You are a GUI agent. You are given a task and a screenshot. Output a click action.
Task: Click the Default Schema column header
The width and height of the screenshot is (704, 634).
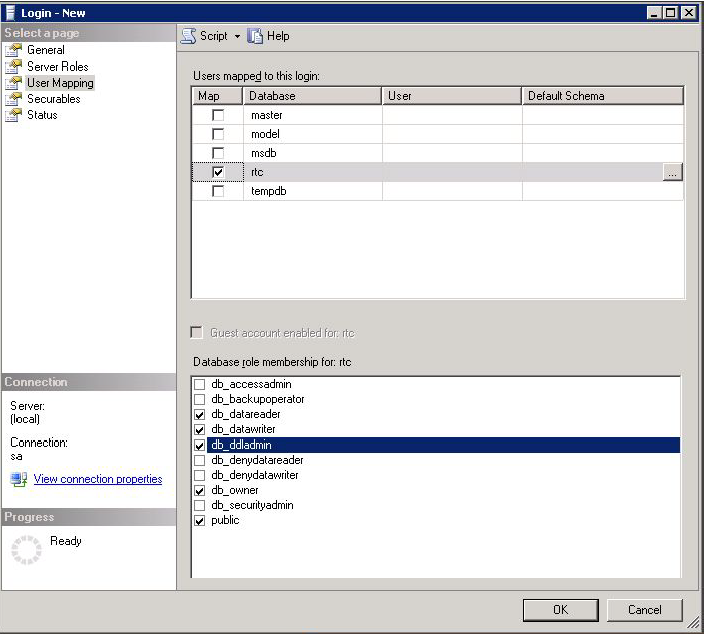click(x=603, y=96)
